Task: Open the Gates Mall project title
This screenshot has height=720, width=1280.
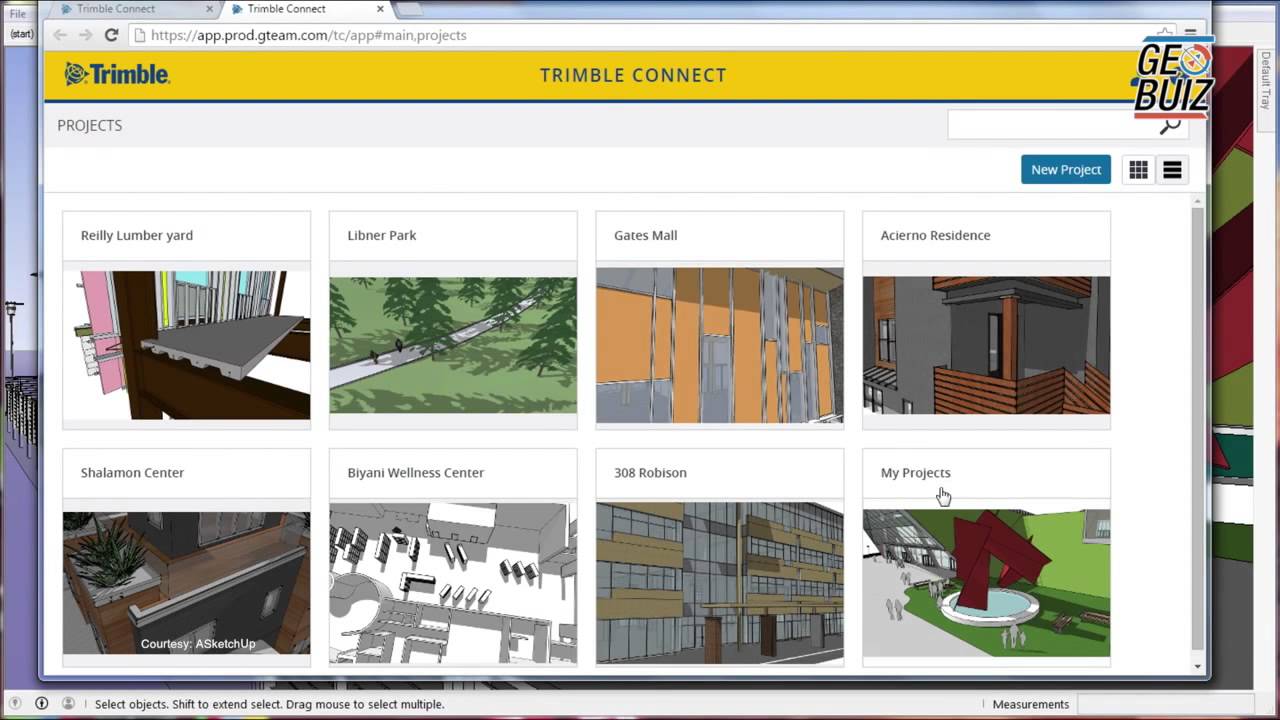Action: coord(645,235)
